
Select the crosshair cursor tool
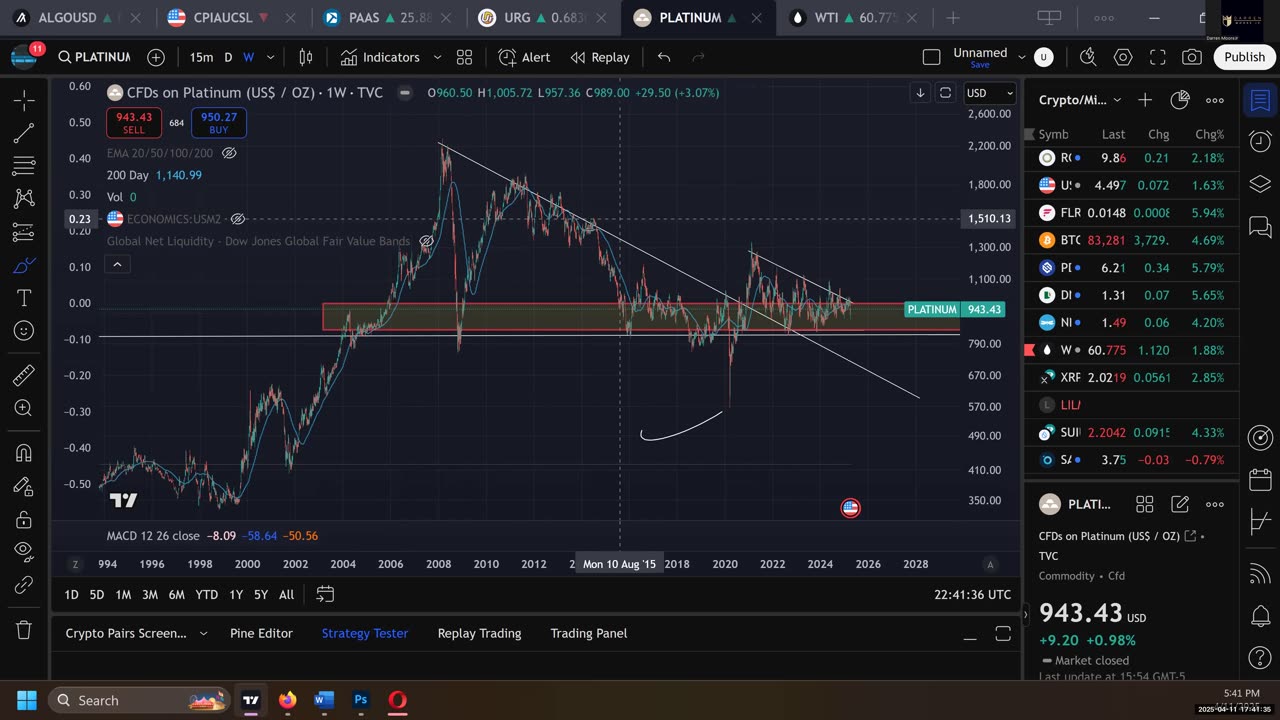tap(24, 100)
